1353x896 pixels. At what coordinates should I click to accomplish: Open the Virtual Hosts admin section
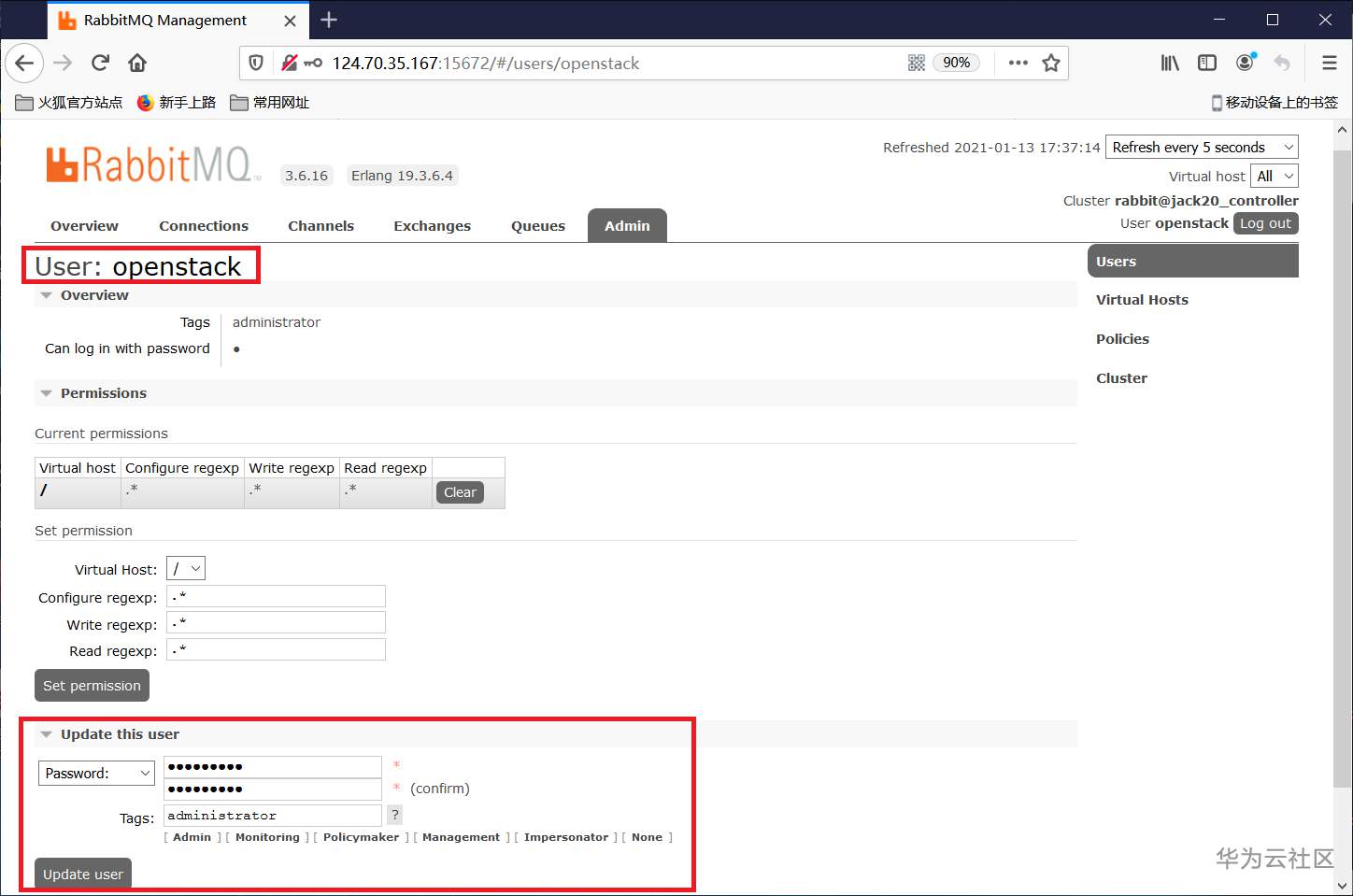pos(1142,300)
